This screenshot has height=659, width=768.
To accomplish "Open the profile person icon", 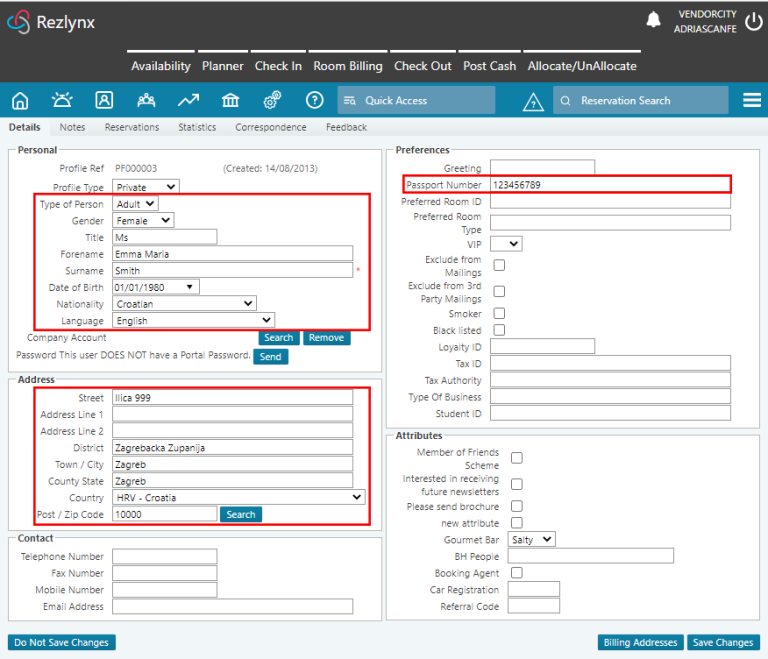I will 104,100.
